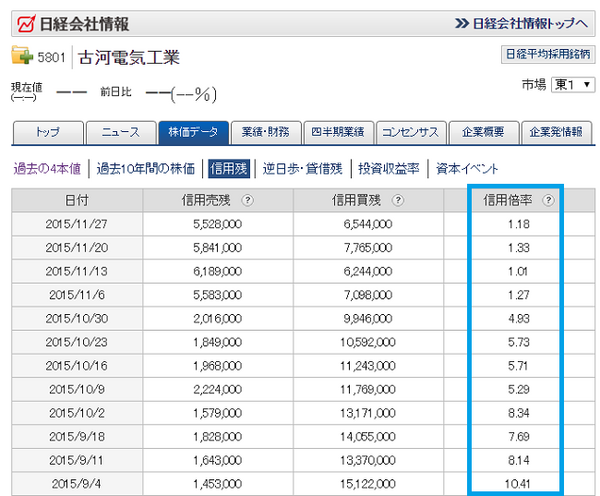This screenshot has width=600, height=496.
Task: Click buy balance value 7,765,000
Action: click(368, 248)
